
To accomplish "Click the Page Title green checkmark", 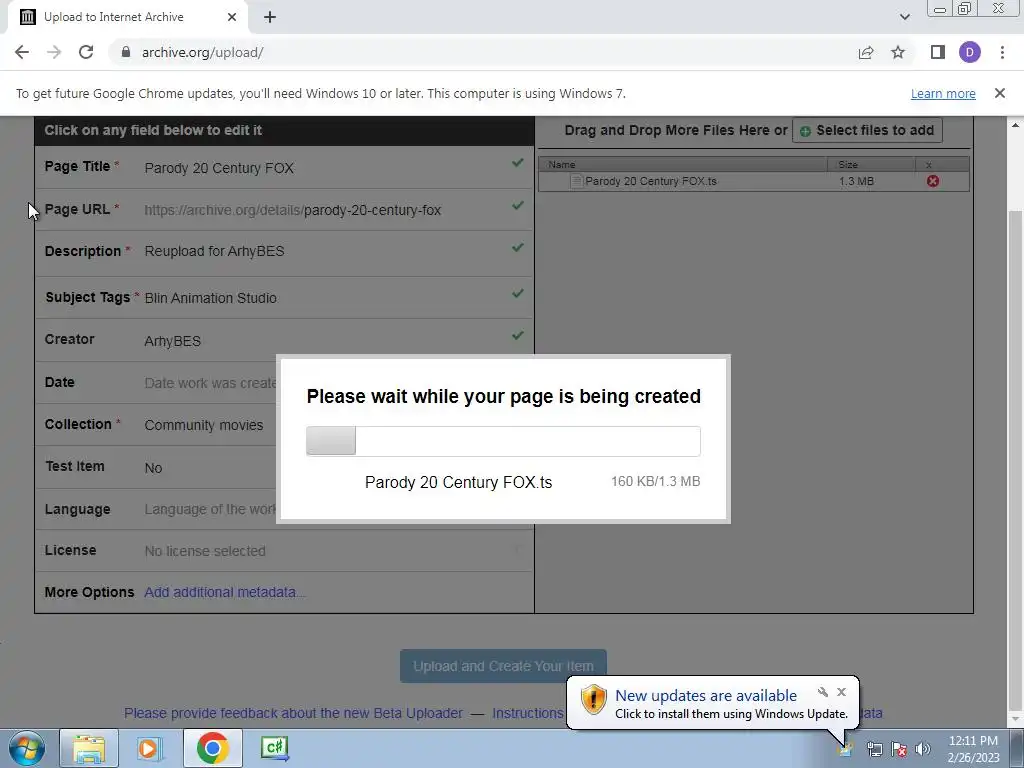I will coord(518,163).
